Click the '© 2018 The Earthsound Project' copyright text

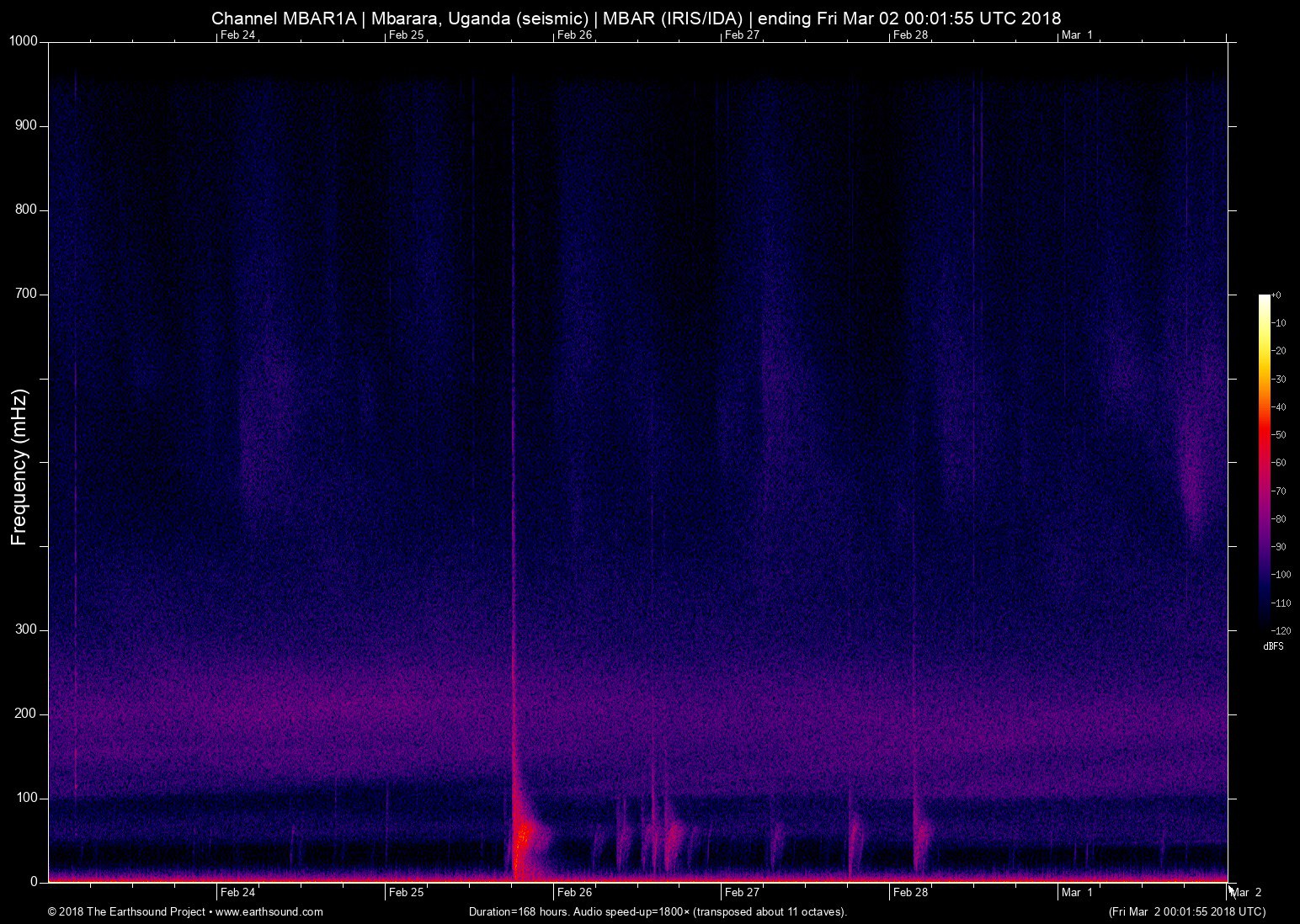click(127, 911)
